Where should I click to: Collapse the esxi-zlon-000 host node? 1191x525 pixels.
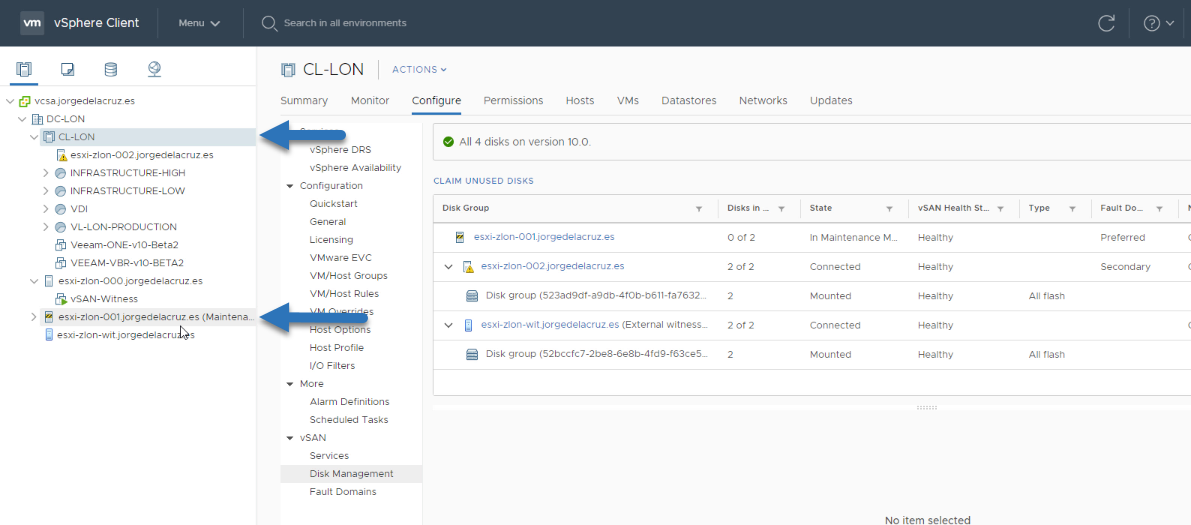[x=34, y=281]
